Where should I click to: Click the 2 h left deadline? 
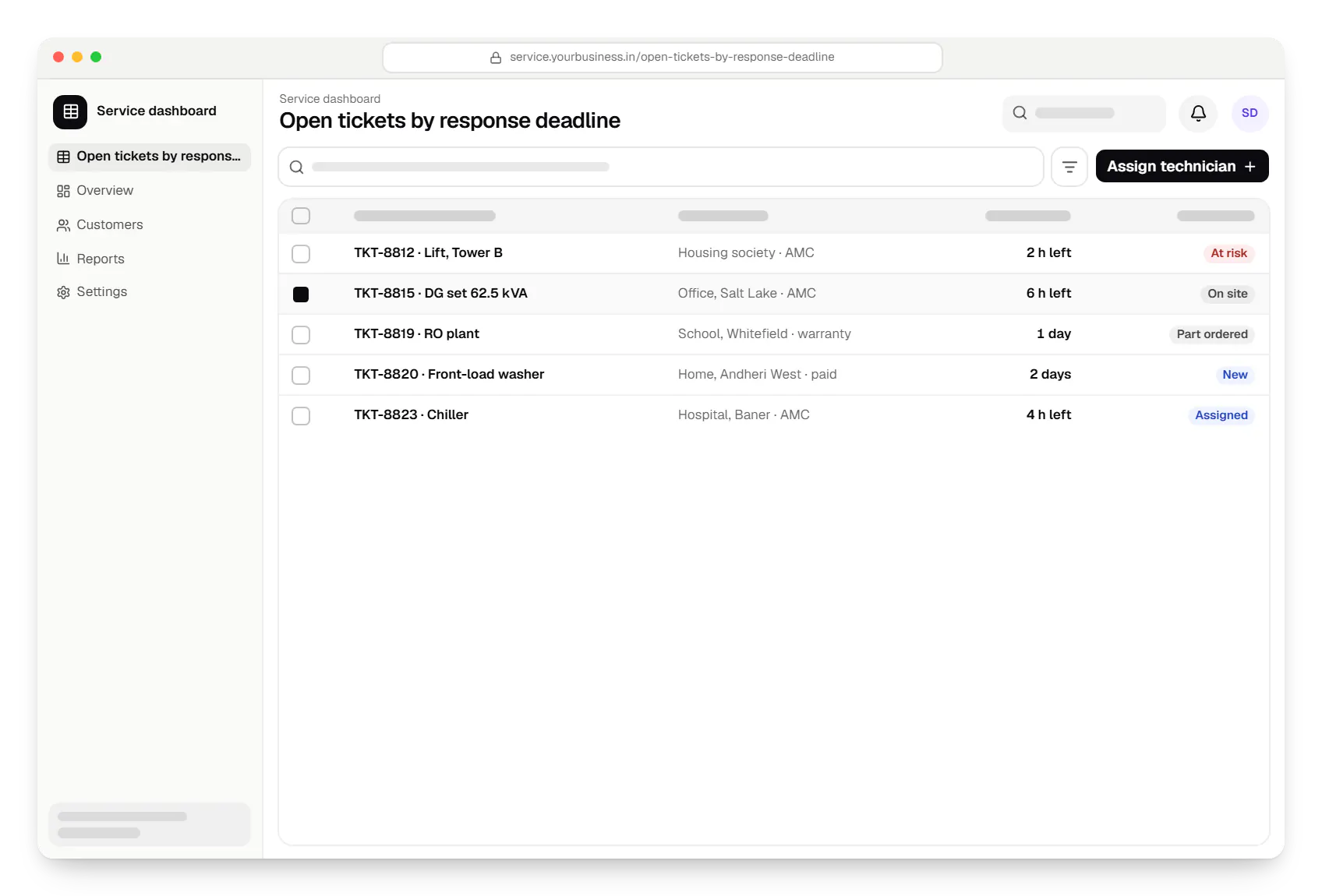tap(1048, 253)
